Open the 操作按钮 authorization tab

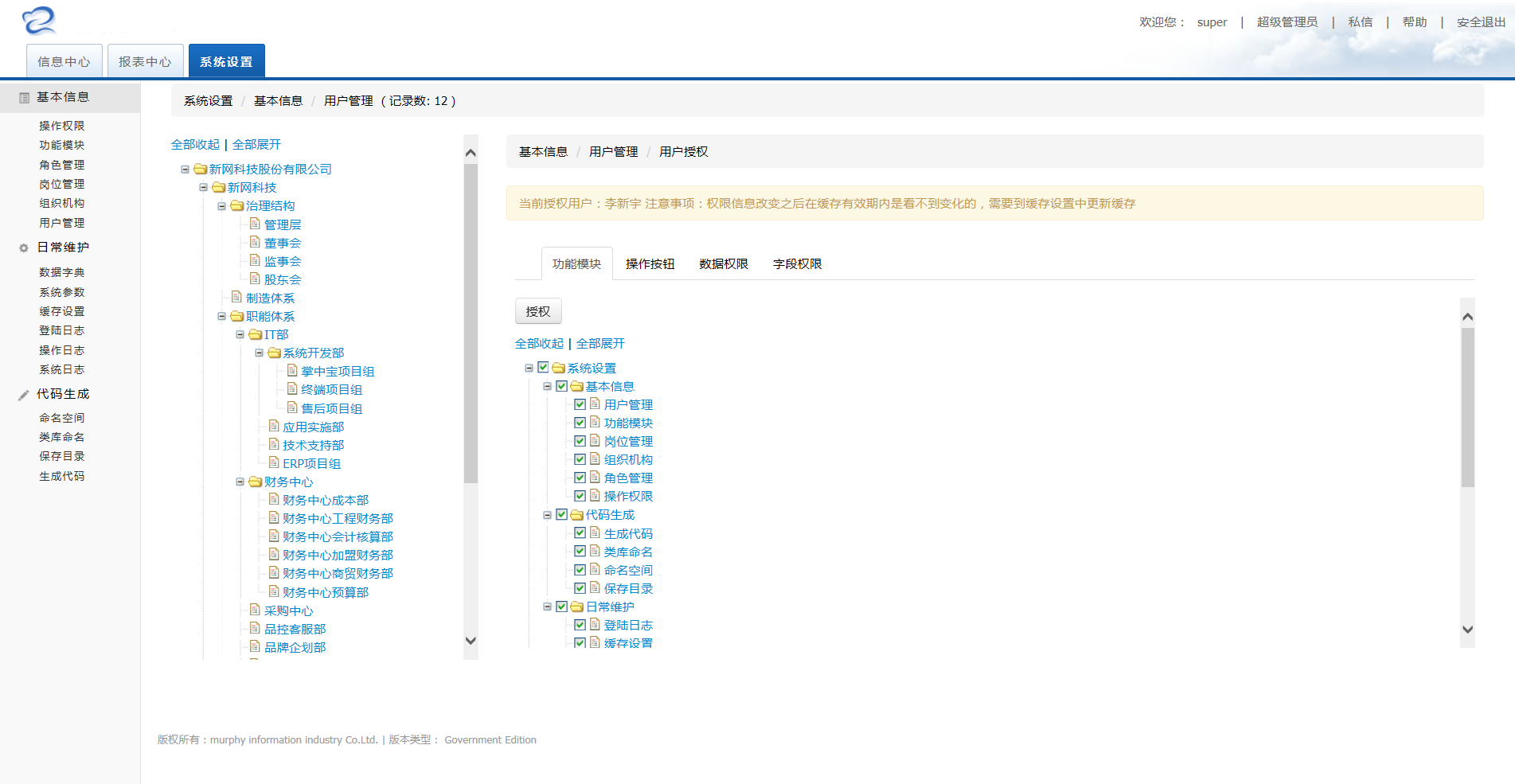tap(650, 263)
